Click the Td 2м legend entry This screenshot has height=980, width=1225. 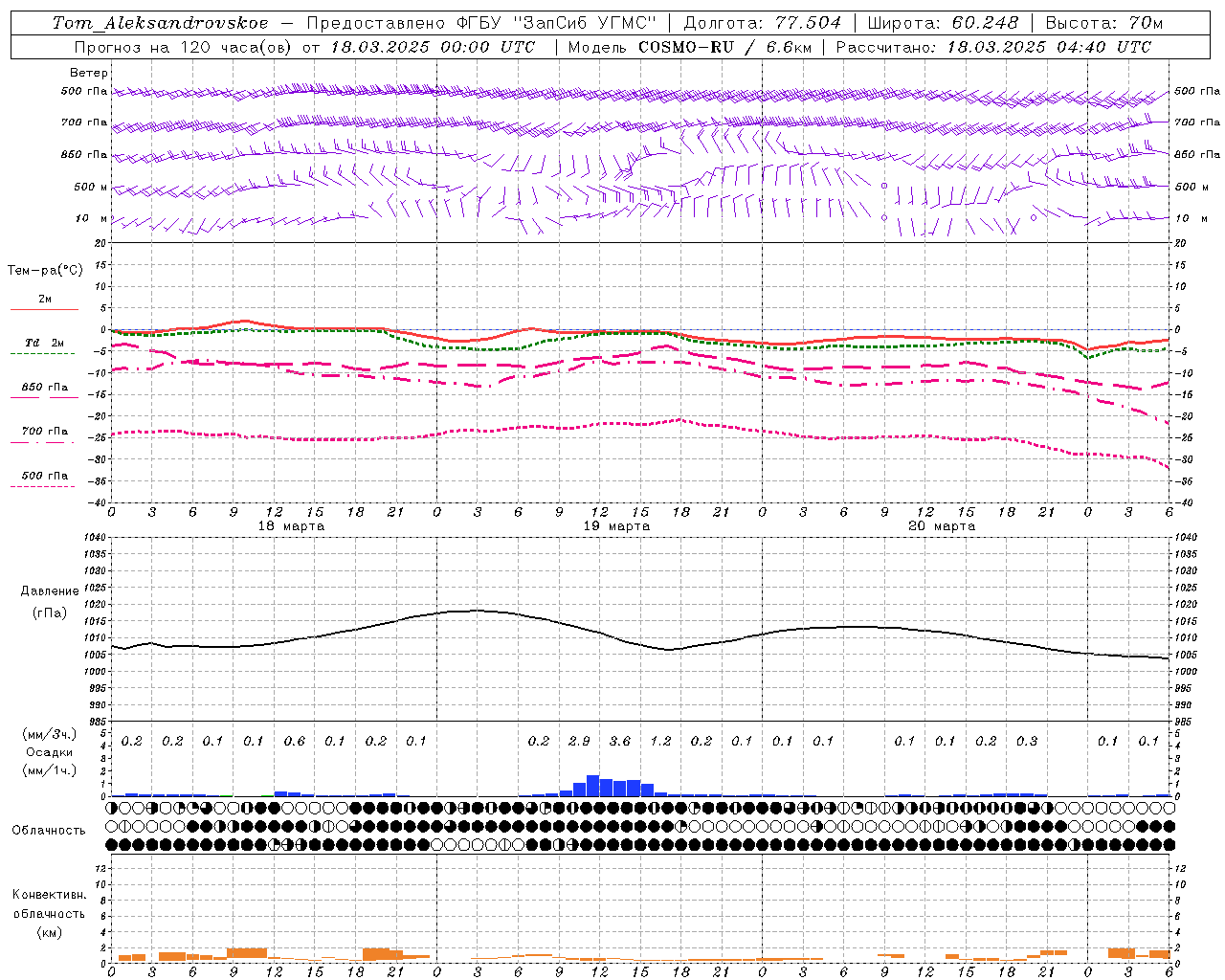click(x=44, y=343)
